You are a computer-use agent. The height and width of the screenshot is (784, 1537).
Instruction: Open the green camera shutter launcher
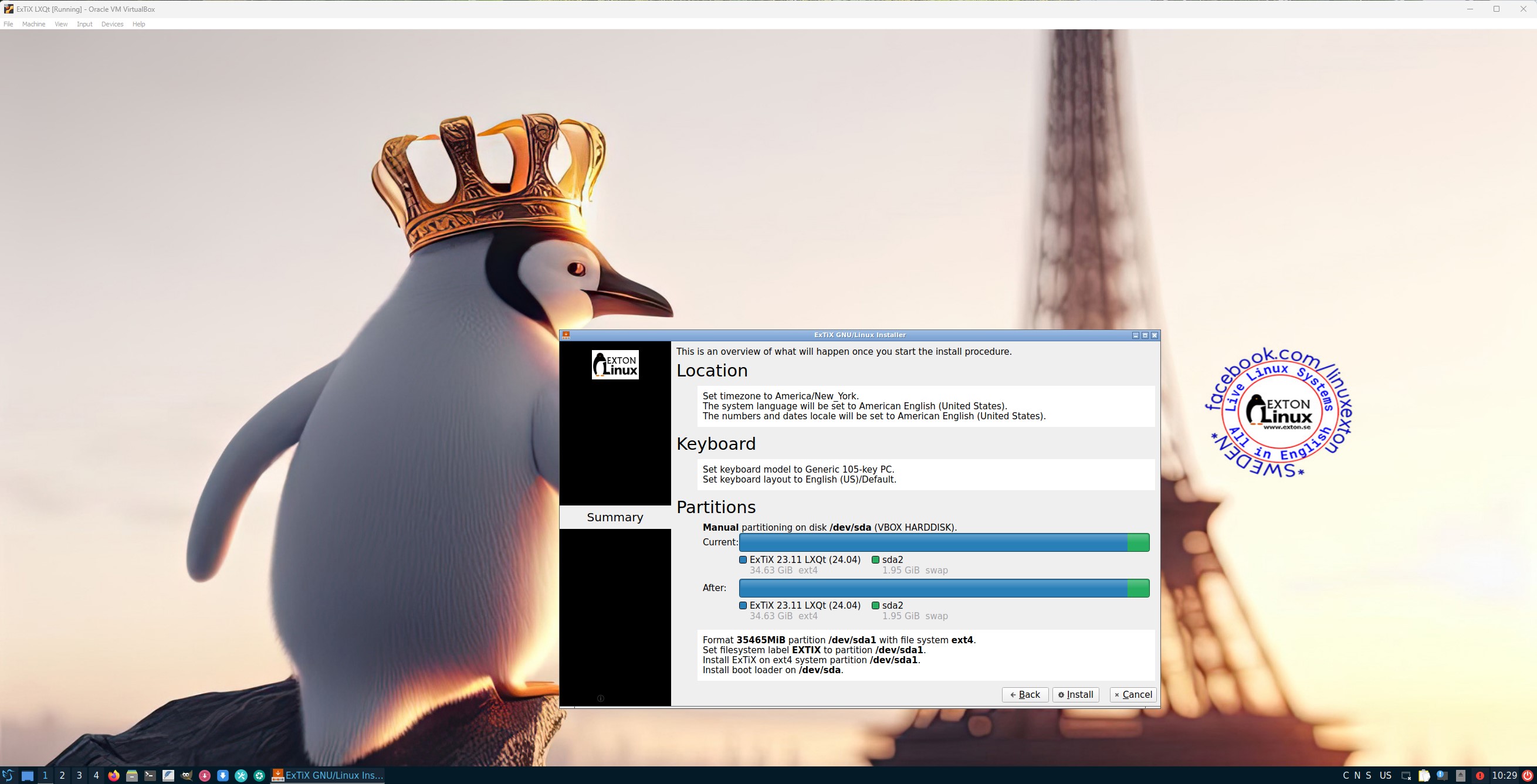[x=259, y=776]
